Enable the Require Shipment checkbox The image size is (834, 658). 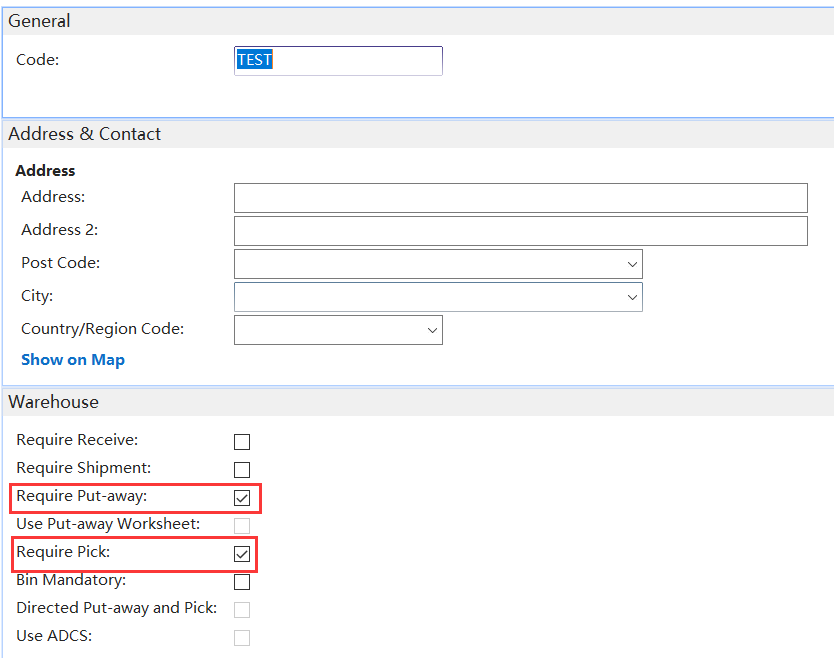(x=242, y=470)
